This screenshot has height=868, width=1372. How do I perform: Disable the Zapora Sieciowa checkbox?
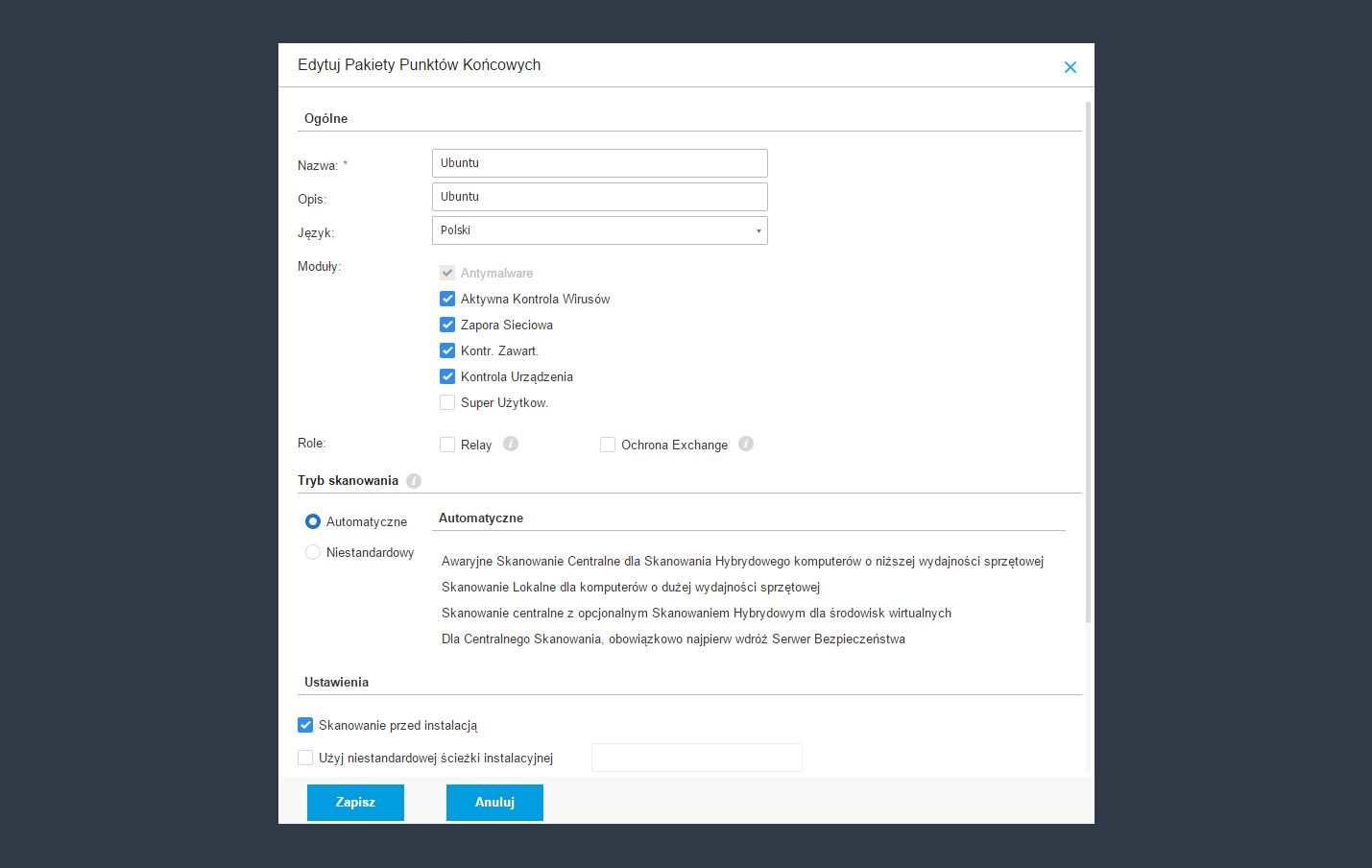pyautogui.click(x=447, y=325)
